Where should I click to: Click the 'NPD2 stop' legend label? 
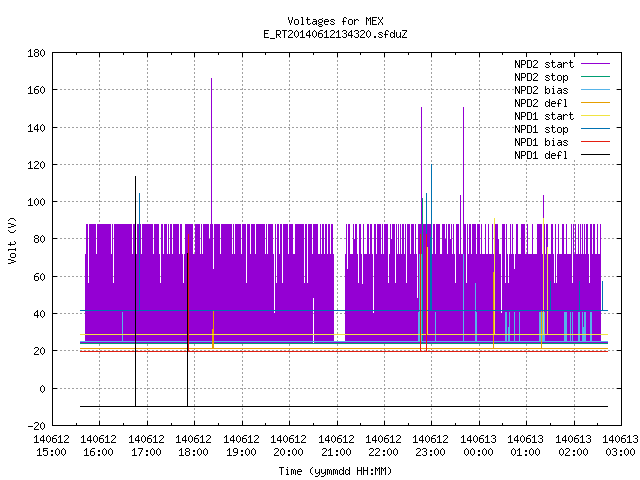click(x=541, y=77)
